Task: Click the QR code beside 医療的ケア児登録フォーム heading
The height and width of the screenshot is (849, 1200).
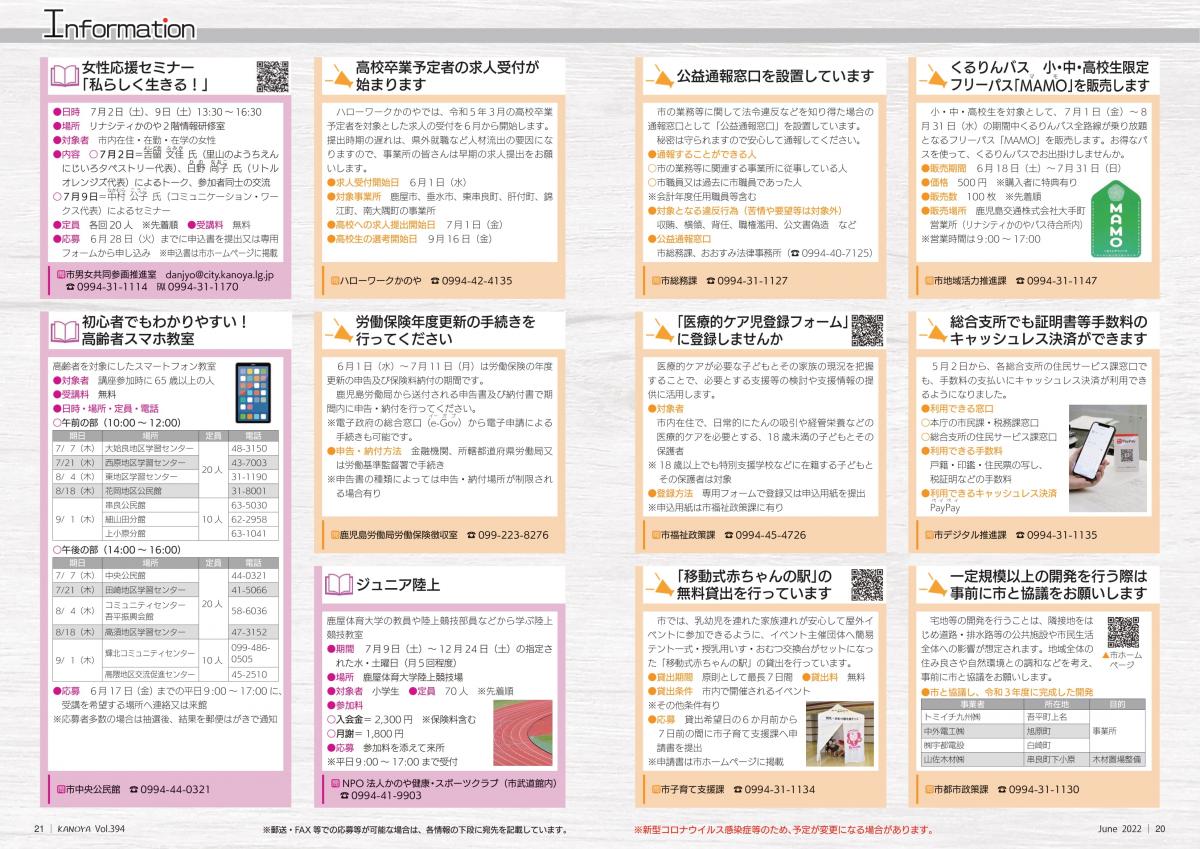Action: tap(866, 330)
